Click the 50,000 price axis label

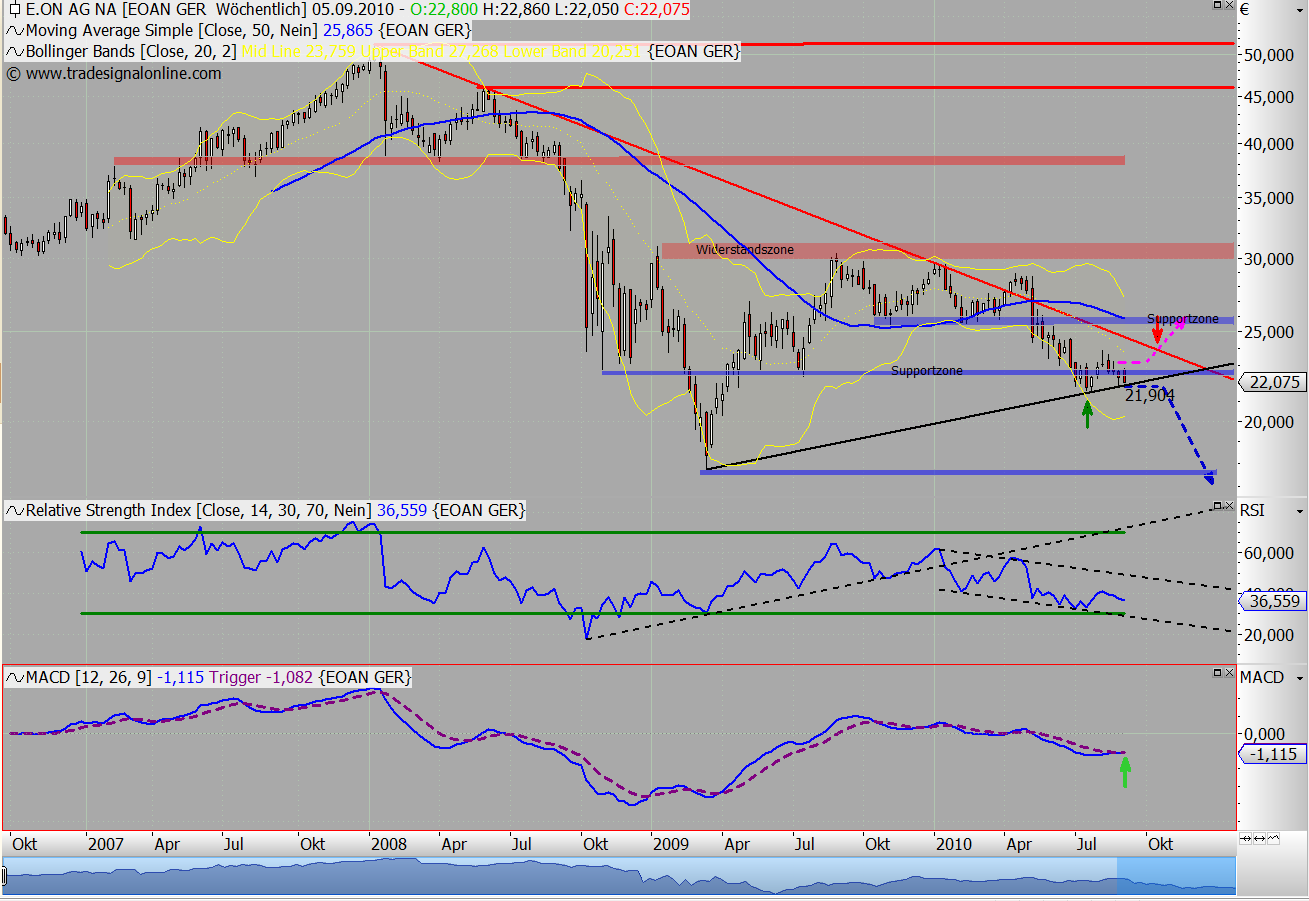pyautogui.click(x=1271, y=55)
